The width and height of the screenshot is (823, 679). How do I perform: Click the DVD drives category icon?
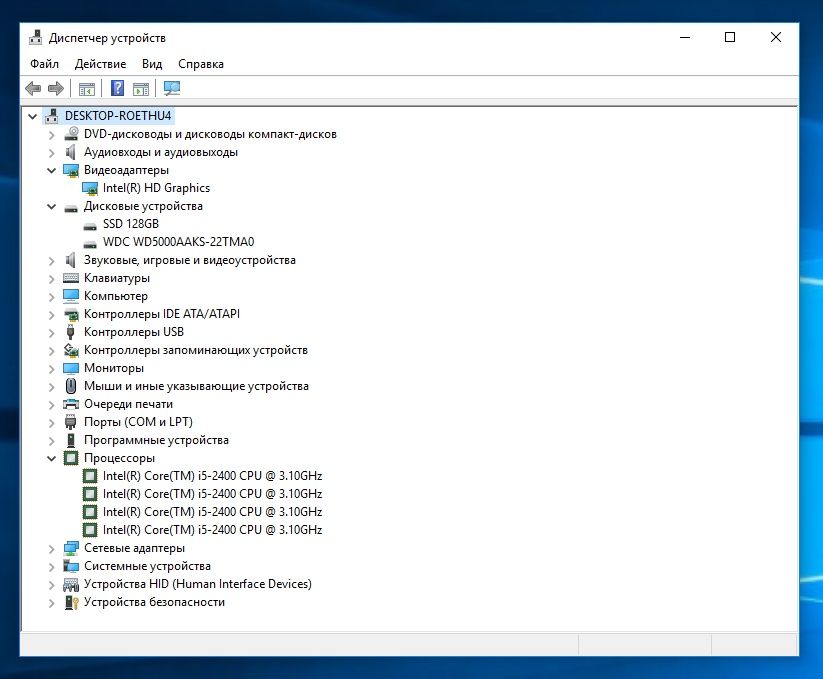coord(71,134)
